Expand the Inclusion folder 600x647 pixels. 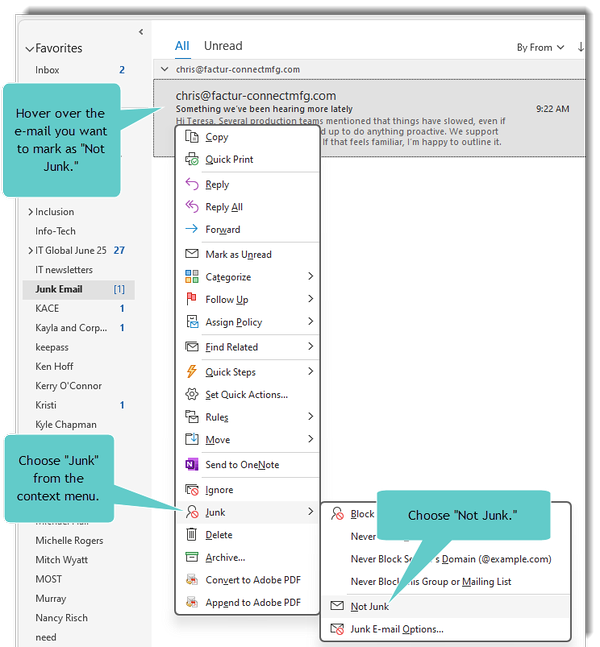click(30, 212)
